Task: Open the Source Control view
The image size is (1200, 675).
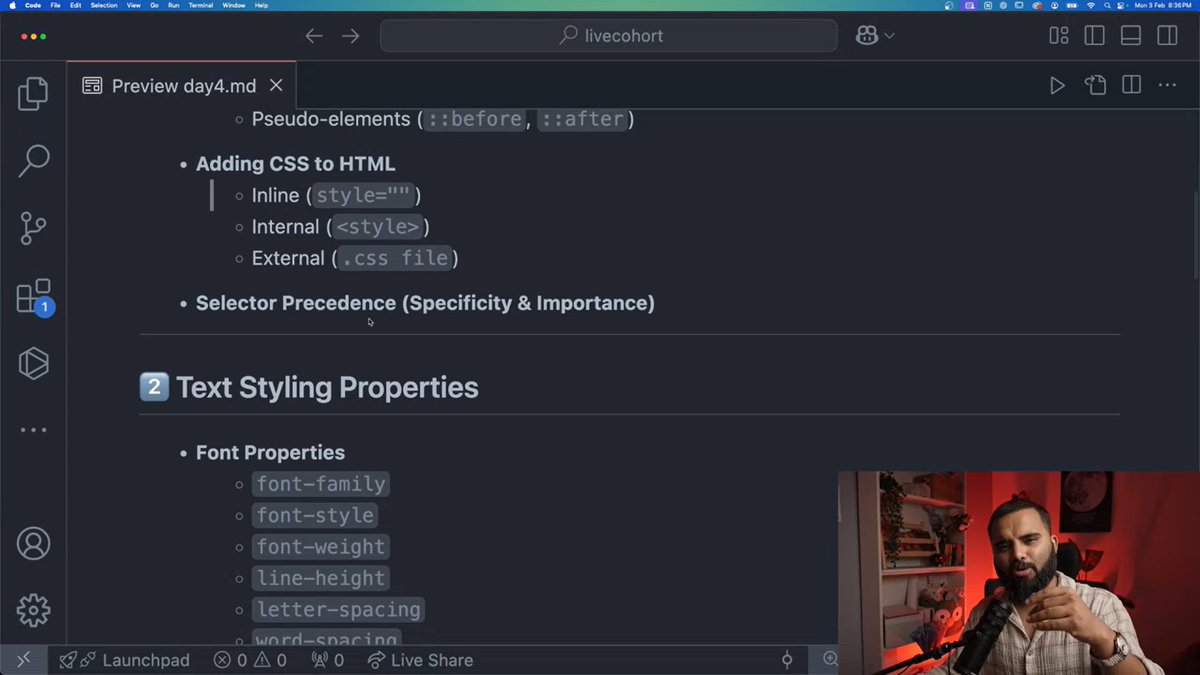Action: coord(33,228)
